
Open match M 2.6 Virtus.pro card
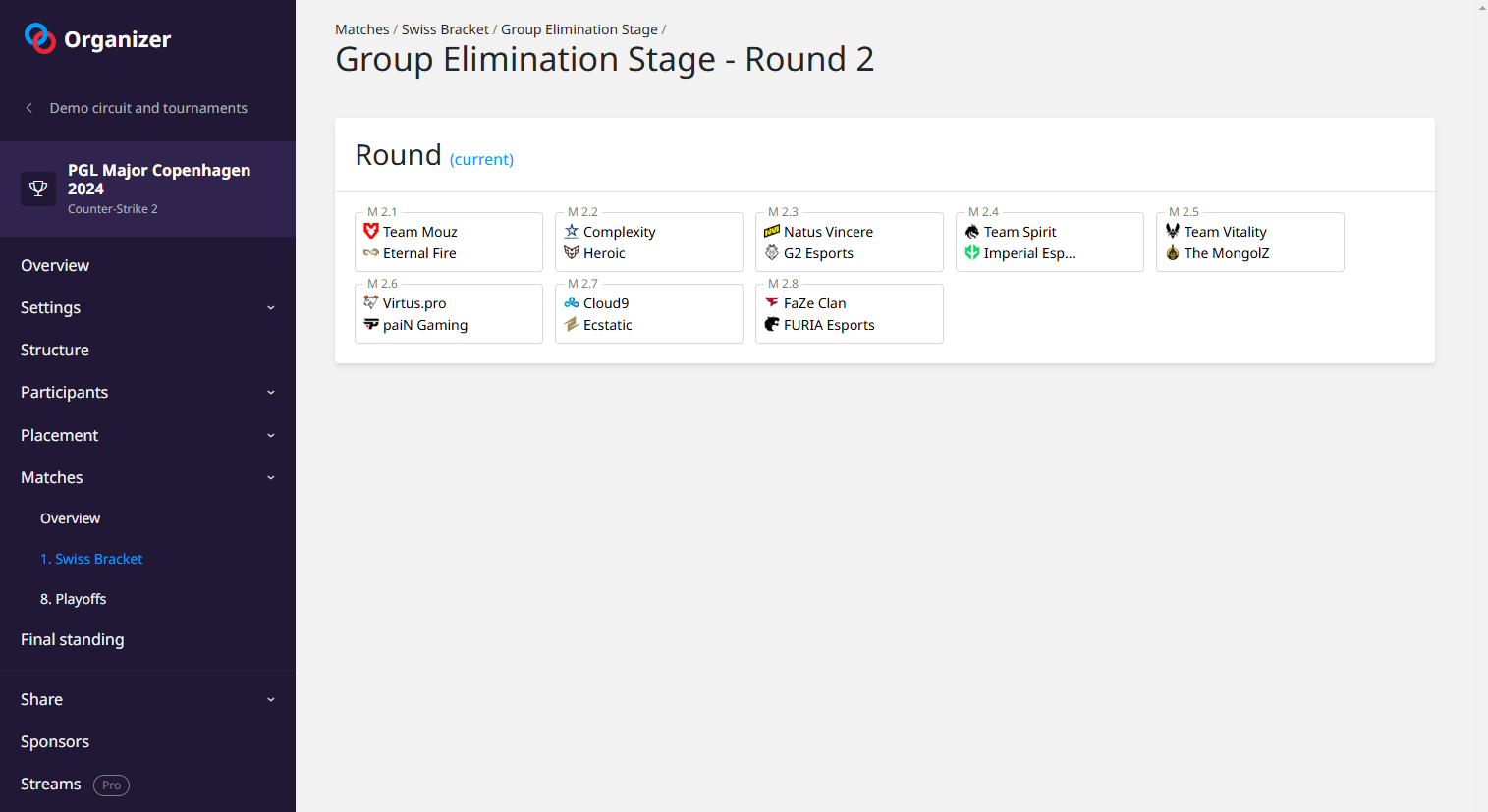(449, 314)
